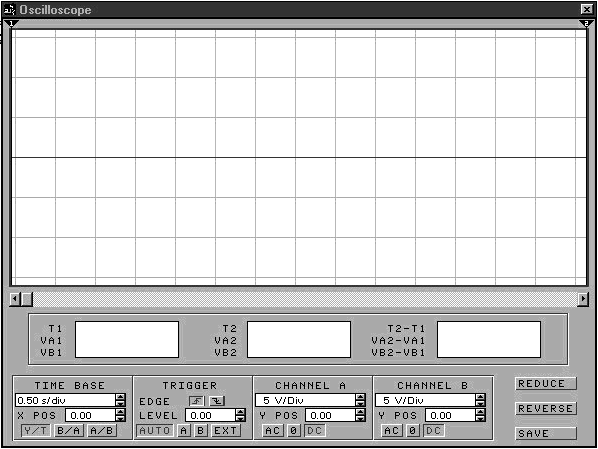
Task: Decrease time base X POS value
Action: click(121, 418)
